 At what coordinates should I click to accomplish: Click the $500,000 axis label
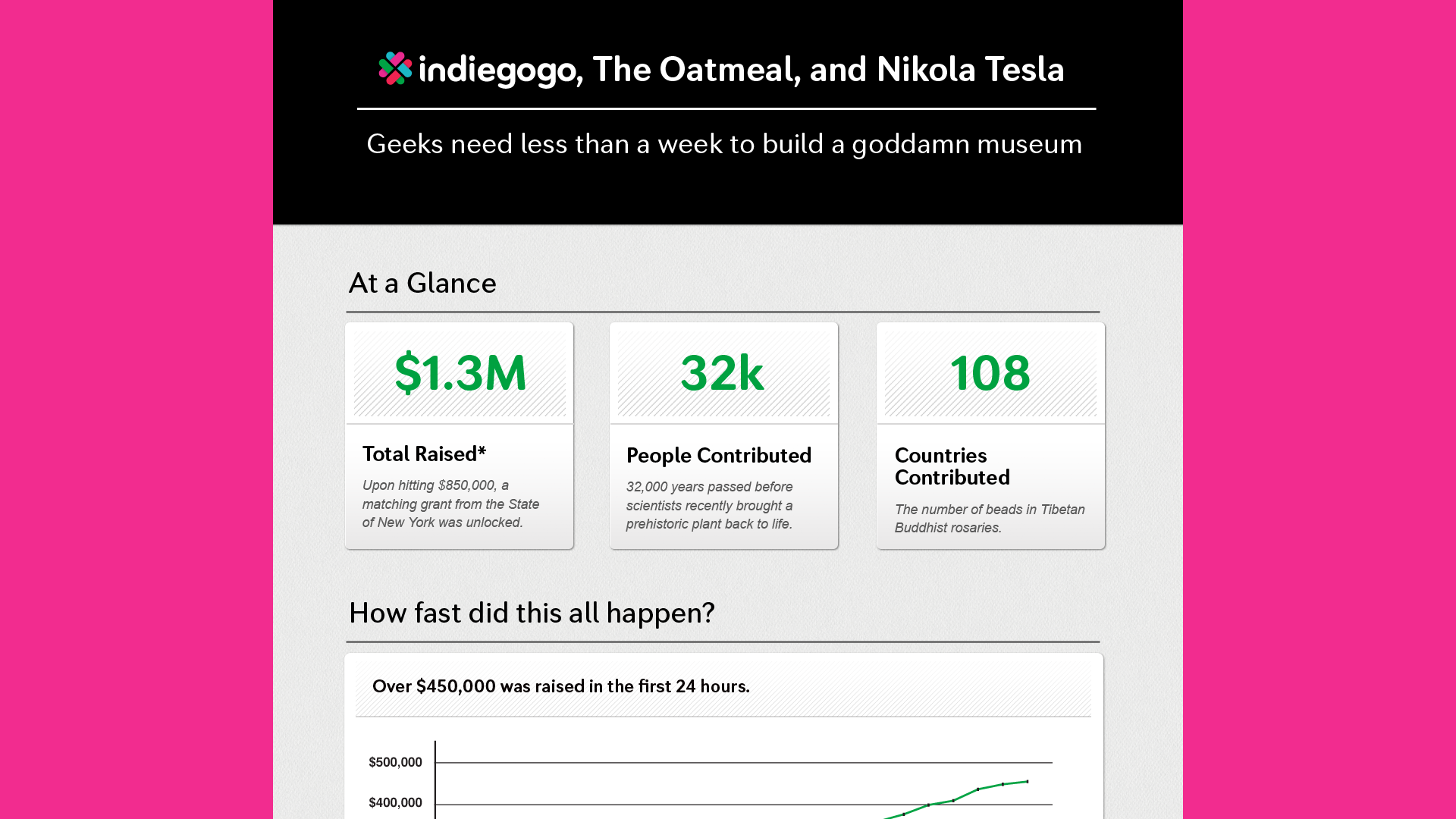(x=395, y=762)
